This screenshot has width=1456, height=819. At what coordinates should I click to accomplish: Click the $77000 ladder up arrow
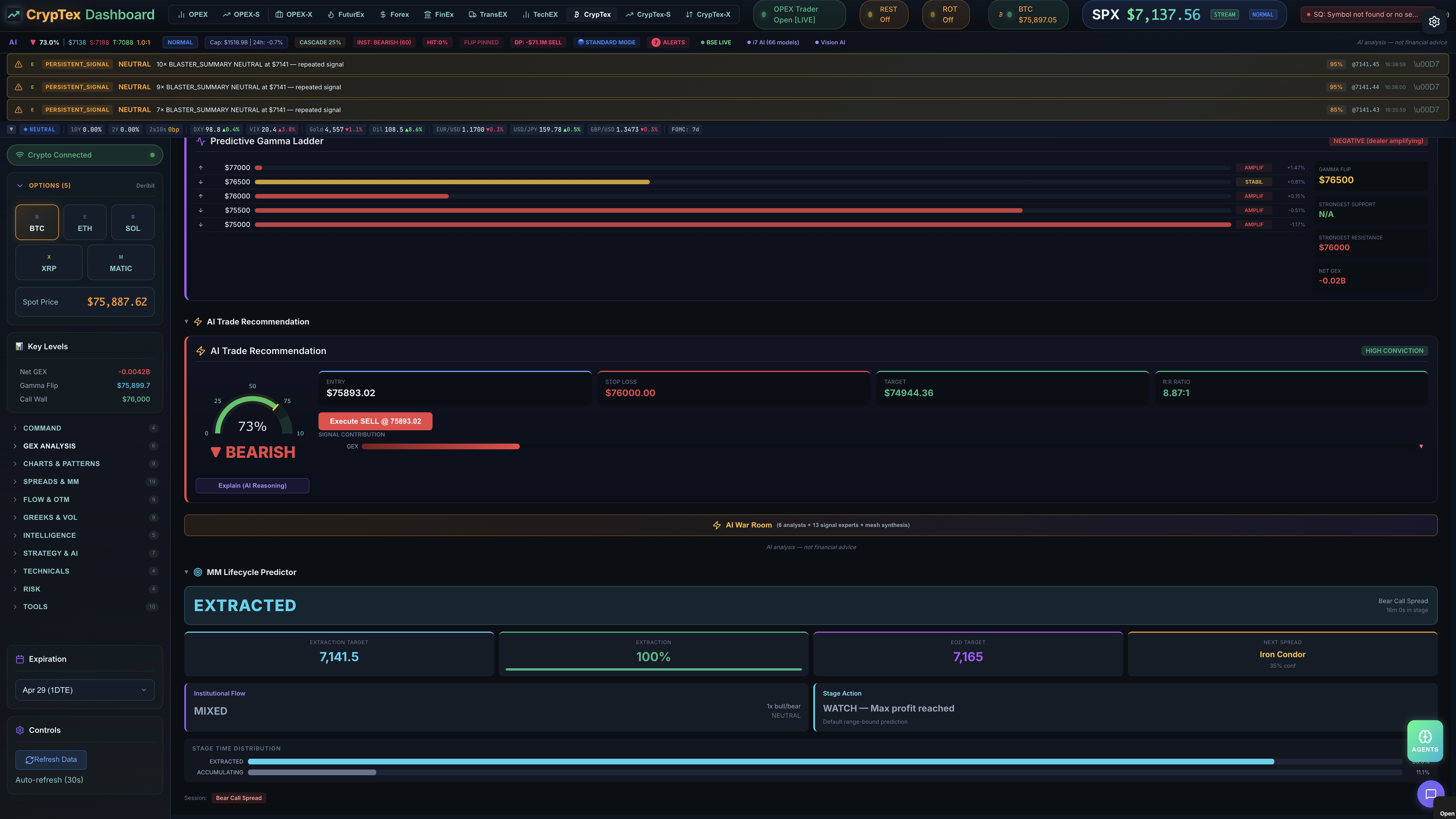click(201, 168)
